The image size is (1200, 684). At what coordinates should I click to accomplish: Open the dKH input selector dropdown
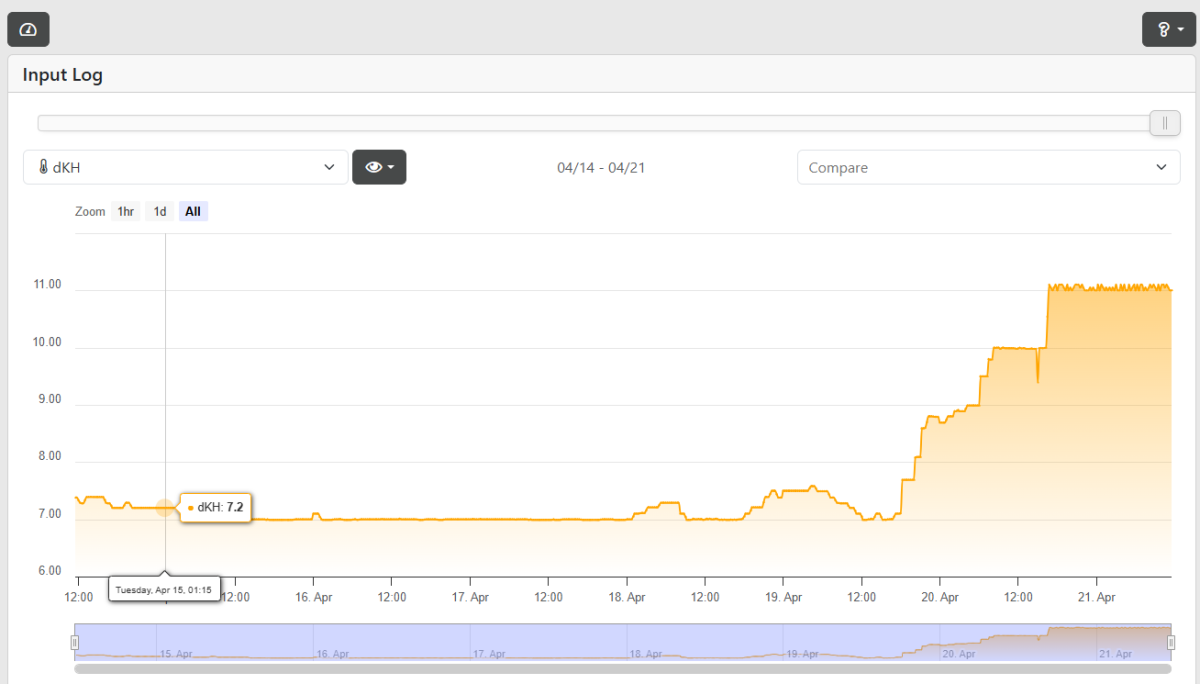pos(186,167)
